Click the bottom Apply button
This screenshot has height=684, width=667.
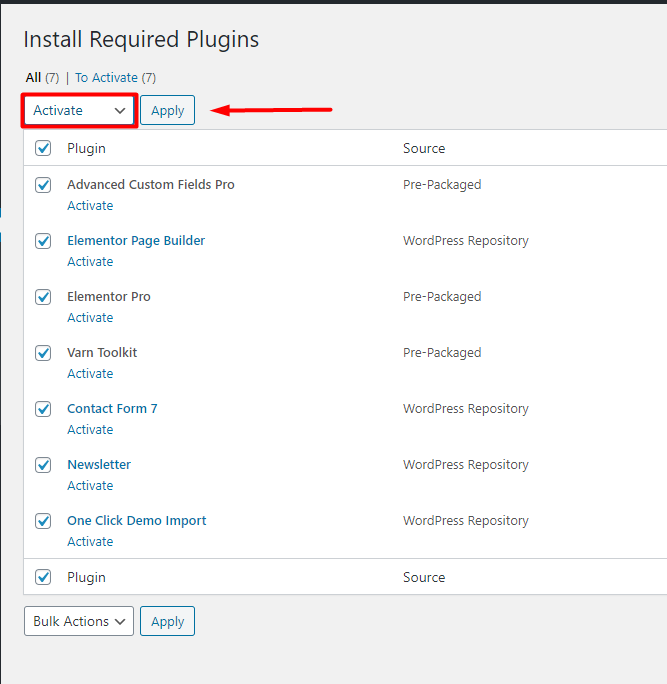click(167, 621)
